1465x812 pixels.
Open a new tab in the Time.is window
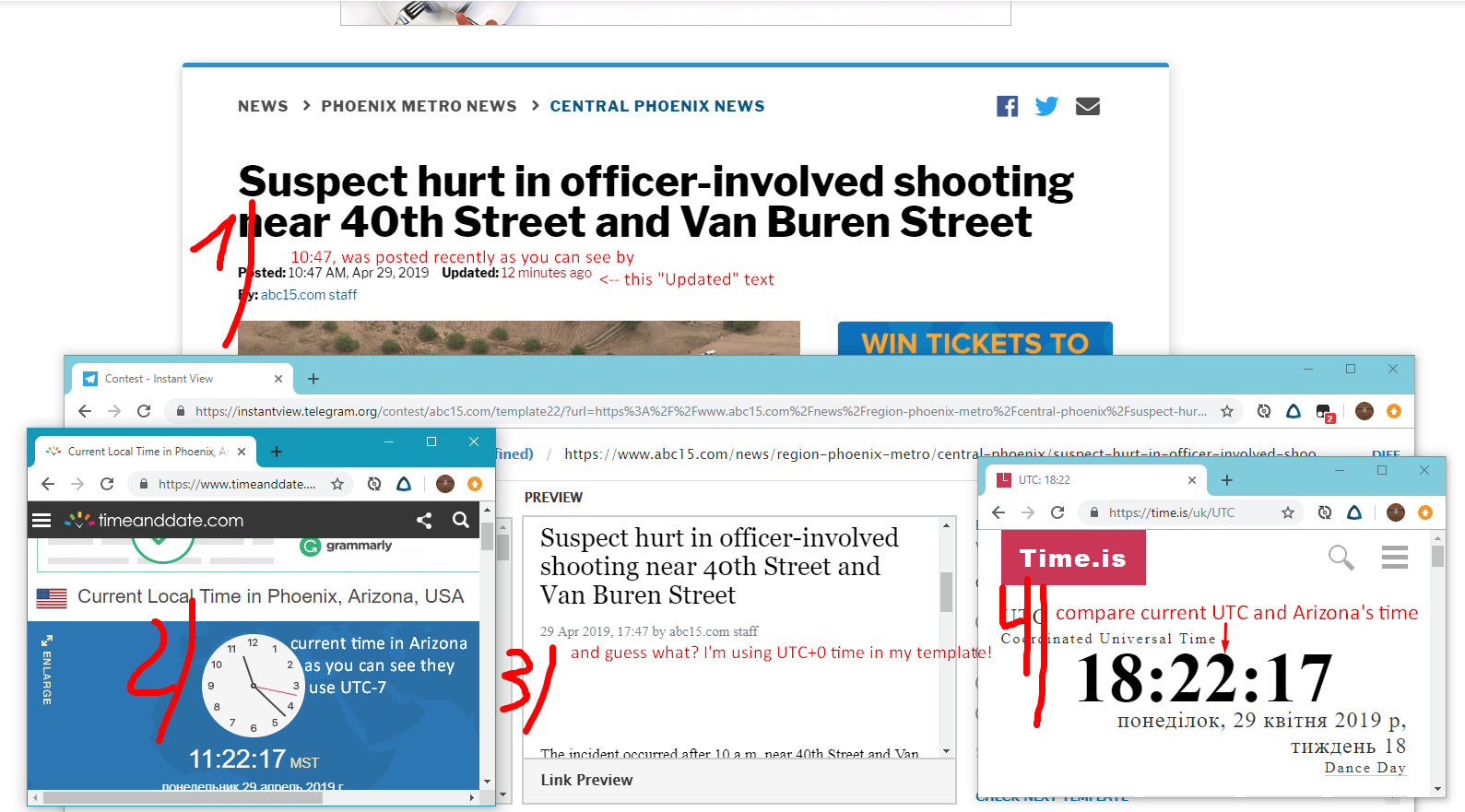pos(1227,480)
